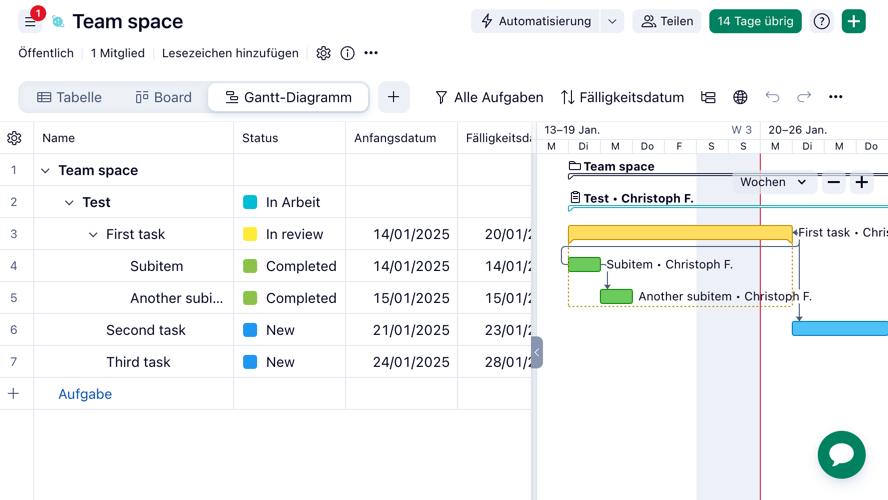Collapse the First task row

(93, 234)
